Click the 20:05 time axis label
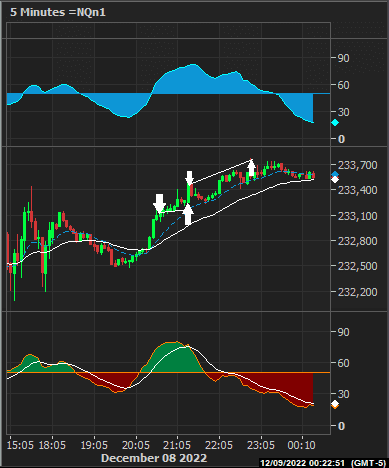Screen dimensions: 389x468 136,445
